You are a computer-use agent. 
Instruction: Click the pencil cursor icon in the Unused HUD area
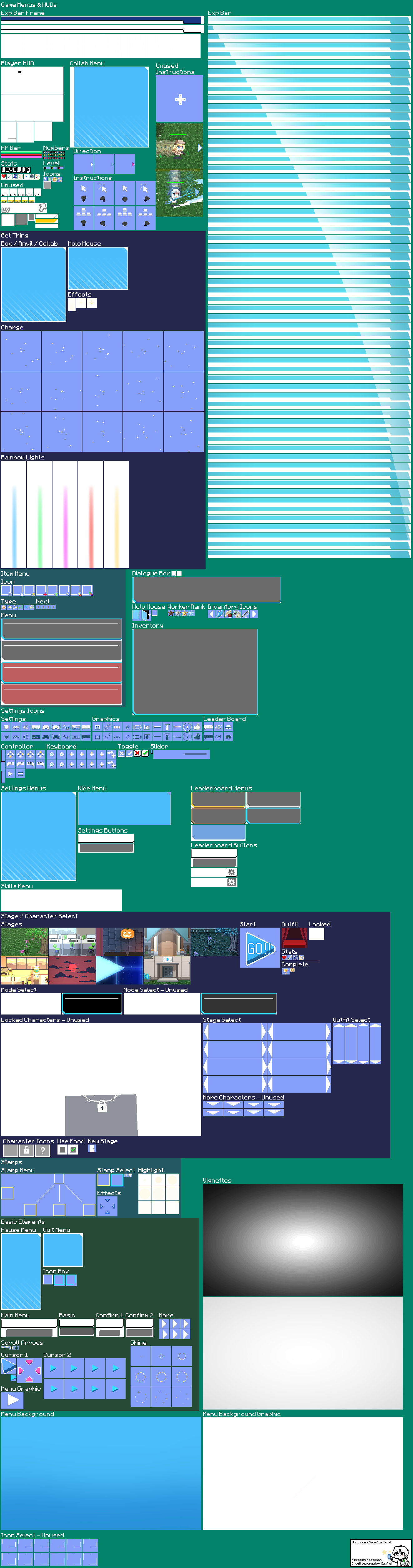[42, 208]
